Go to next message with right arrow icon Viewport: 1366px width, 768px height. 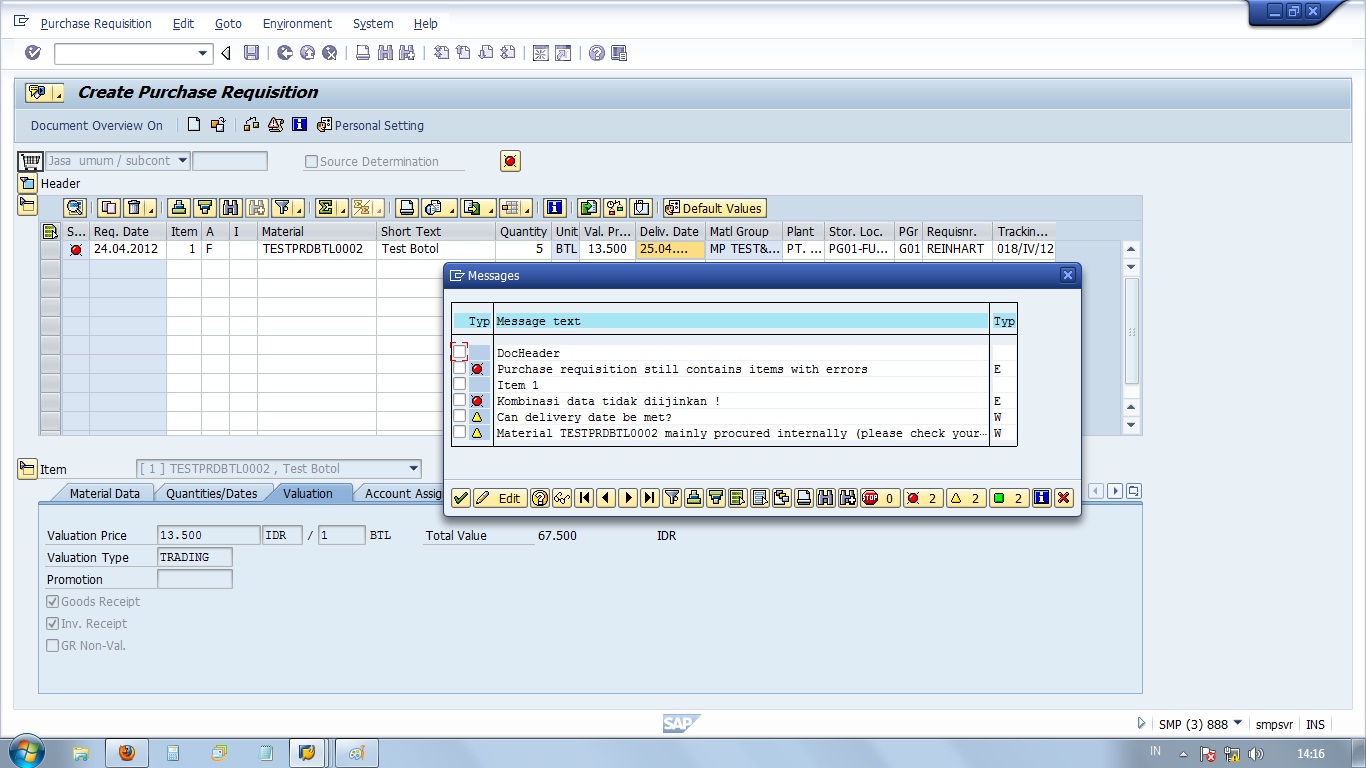pyautogui.click(x=628, y=498)
